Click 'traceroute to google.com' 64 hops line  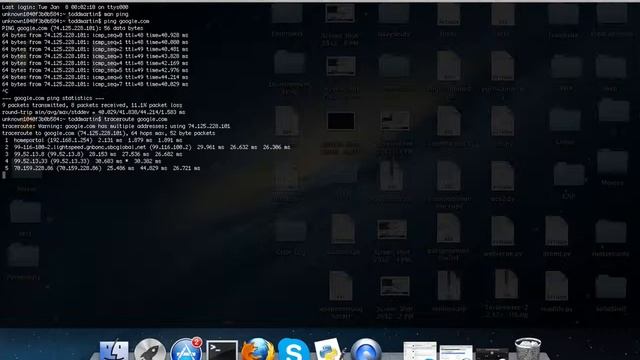(108, 133)
